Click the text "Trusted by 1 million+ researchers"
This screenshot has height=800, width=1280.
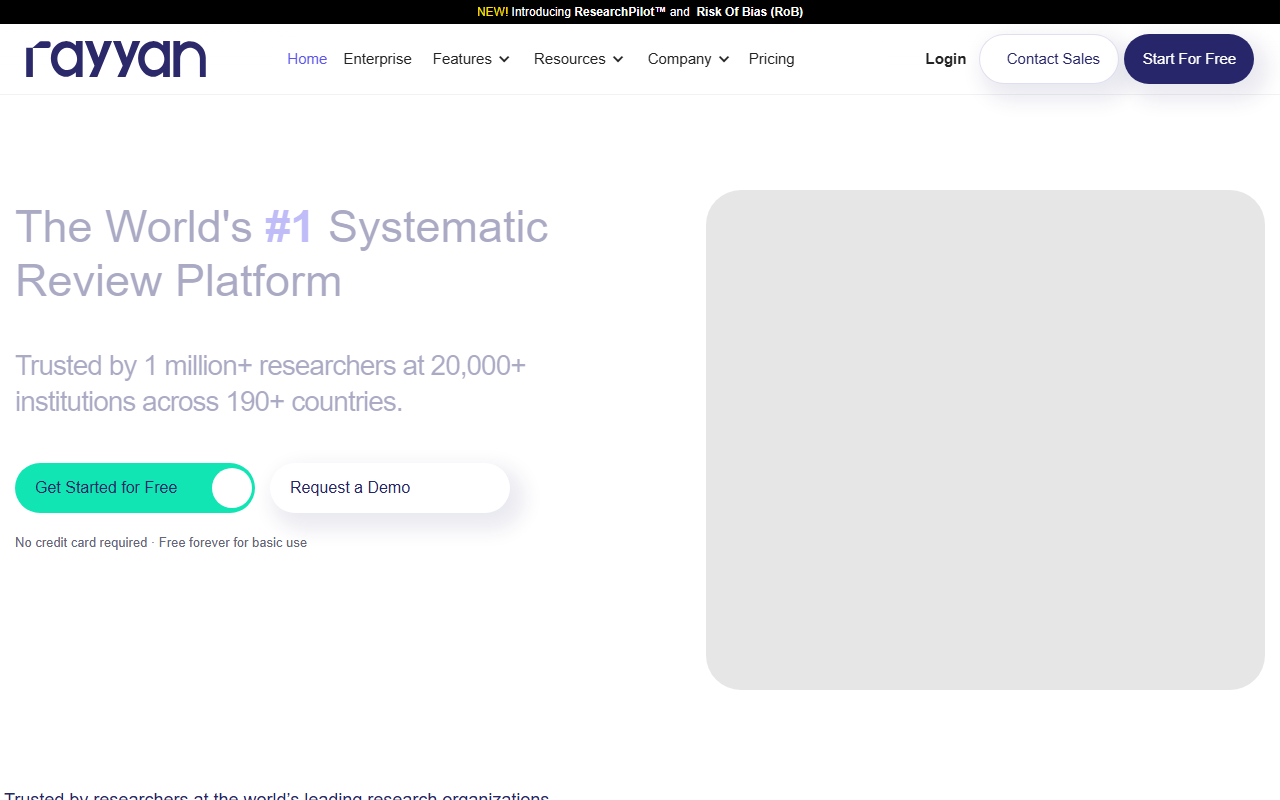coord(206,366)
